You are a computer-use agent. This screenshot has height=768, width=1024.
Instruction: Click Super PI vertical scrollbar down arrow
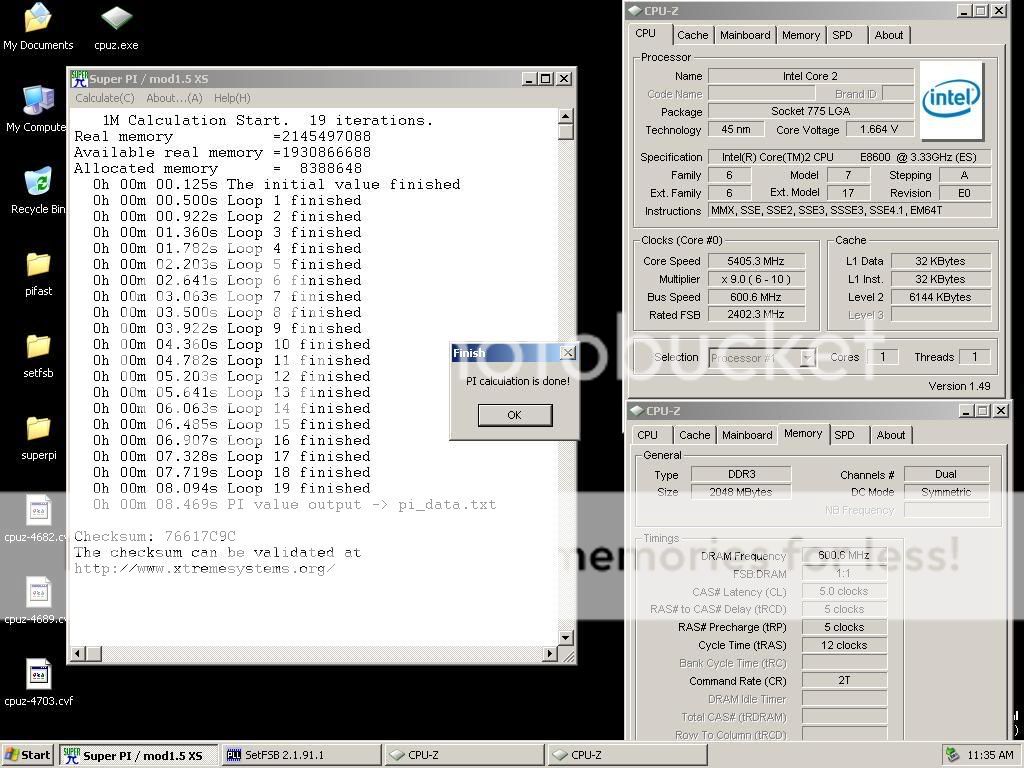[x=566, y=637]
